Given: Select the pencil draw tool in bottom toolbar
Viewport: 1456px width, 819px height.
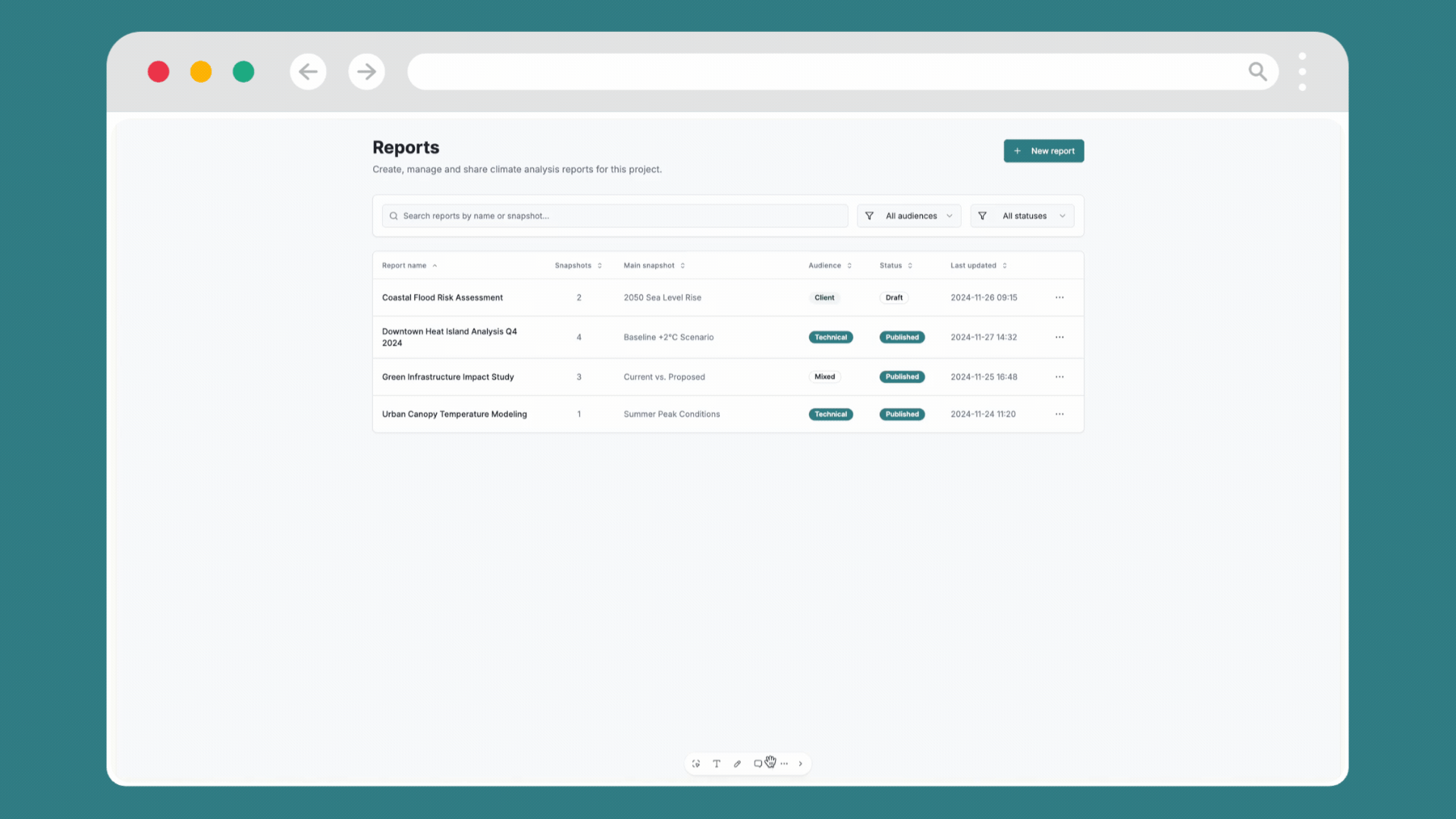Looking at the screenshot, I should point(737,764).
